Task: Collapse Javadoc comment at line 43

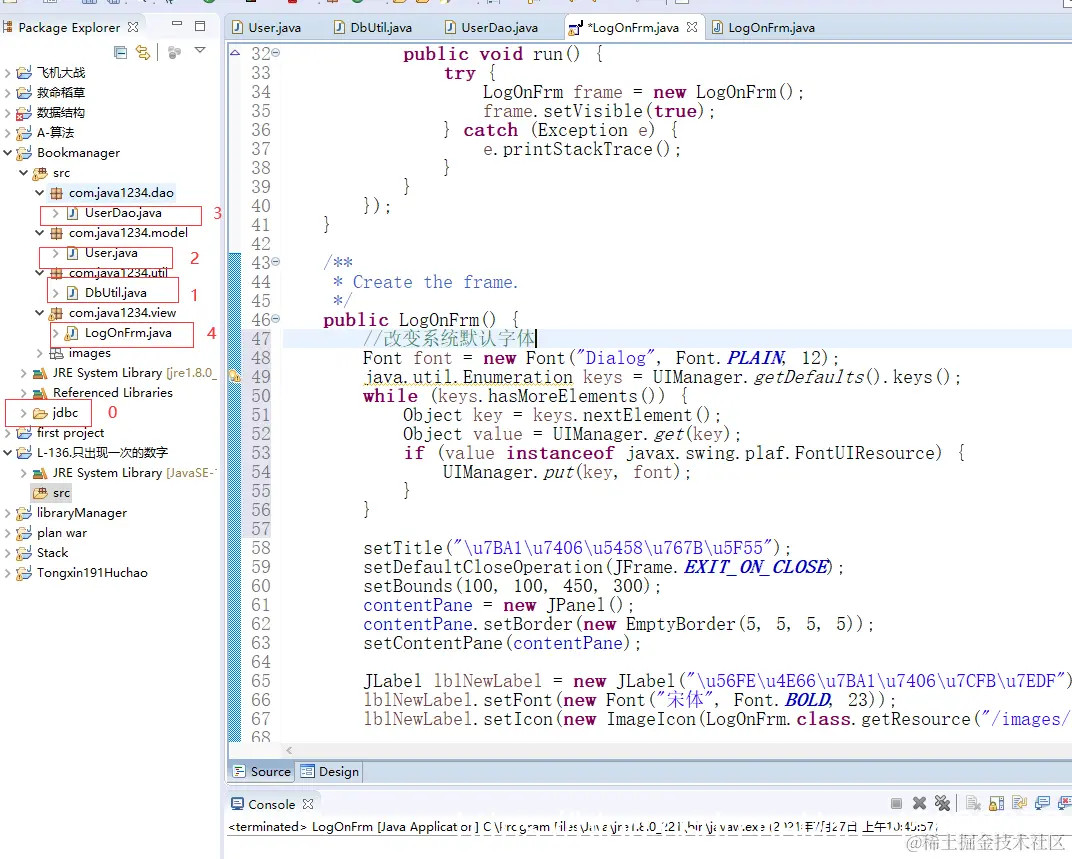Action: click(x=276, y=261)
